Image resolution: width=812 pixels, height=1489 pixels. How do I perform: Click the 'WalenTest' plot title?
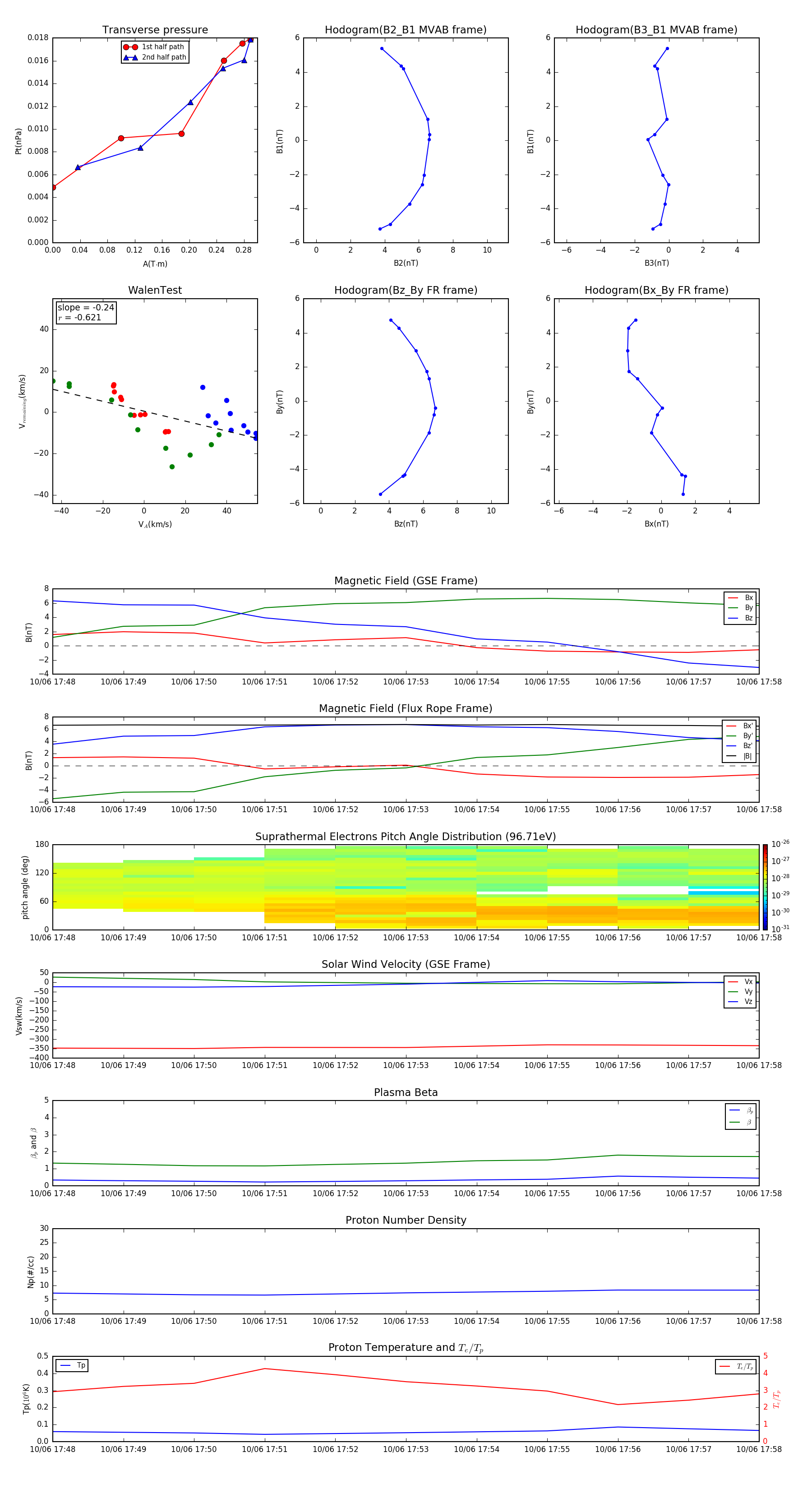point(155,290)
